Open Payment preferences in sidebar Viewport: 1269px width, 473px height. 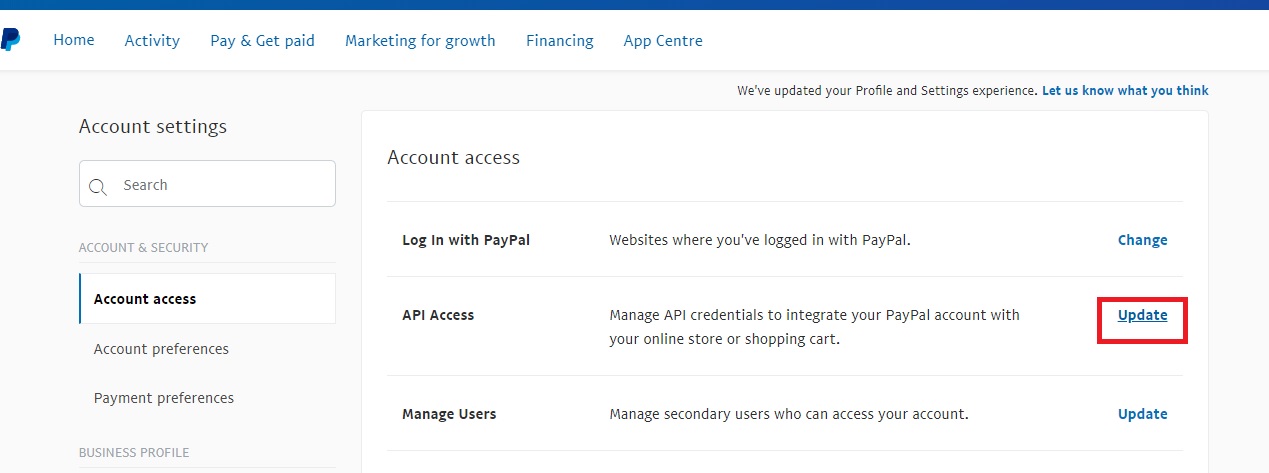click(164, 398)
